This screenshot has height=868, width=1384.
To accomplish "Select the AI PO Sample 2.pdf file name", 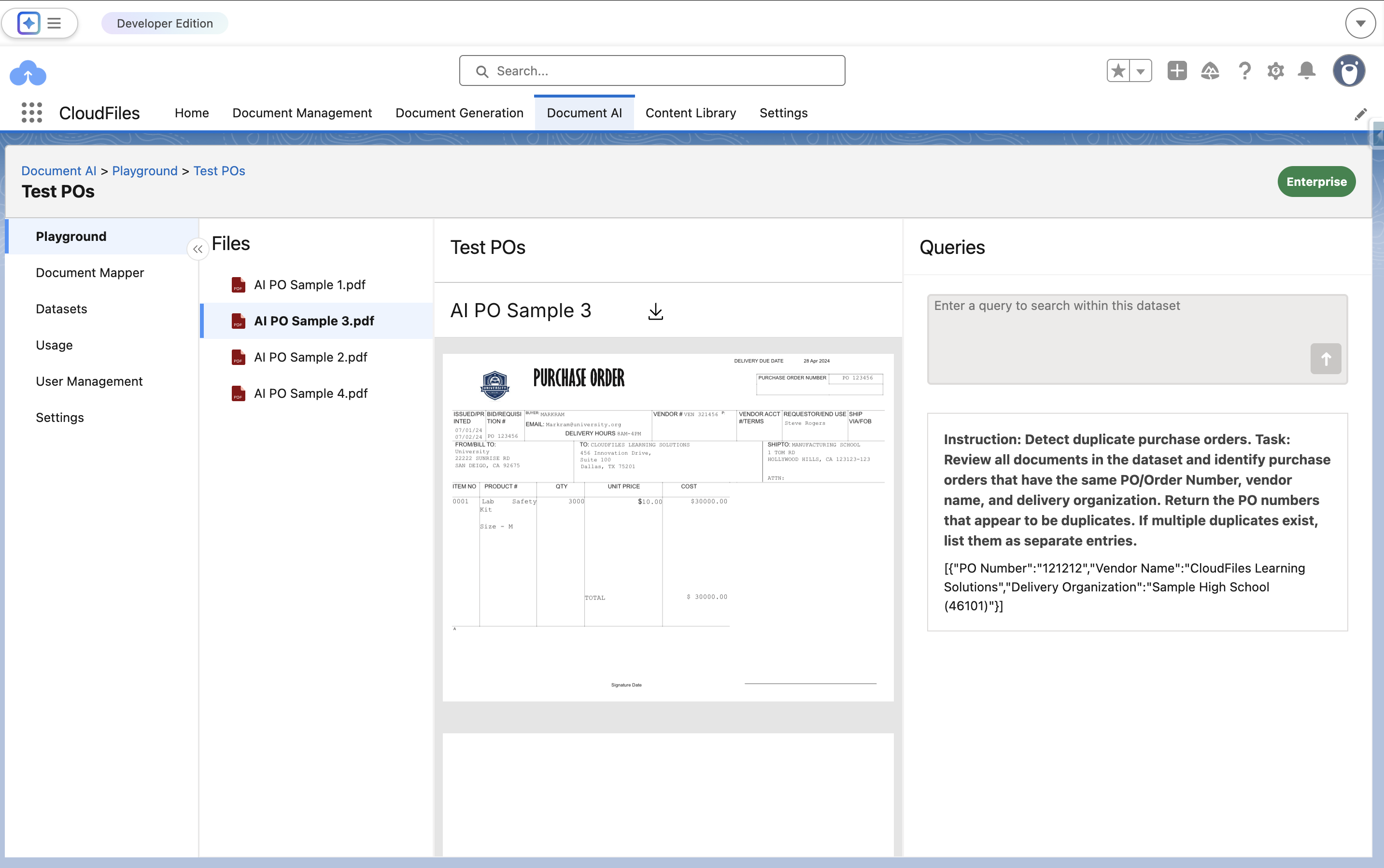I will 311,357.
